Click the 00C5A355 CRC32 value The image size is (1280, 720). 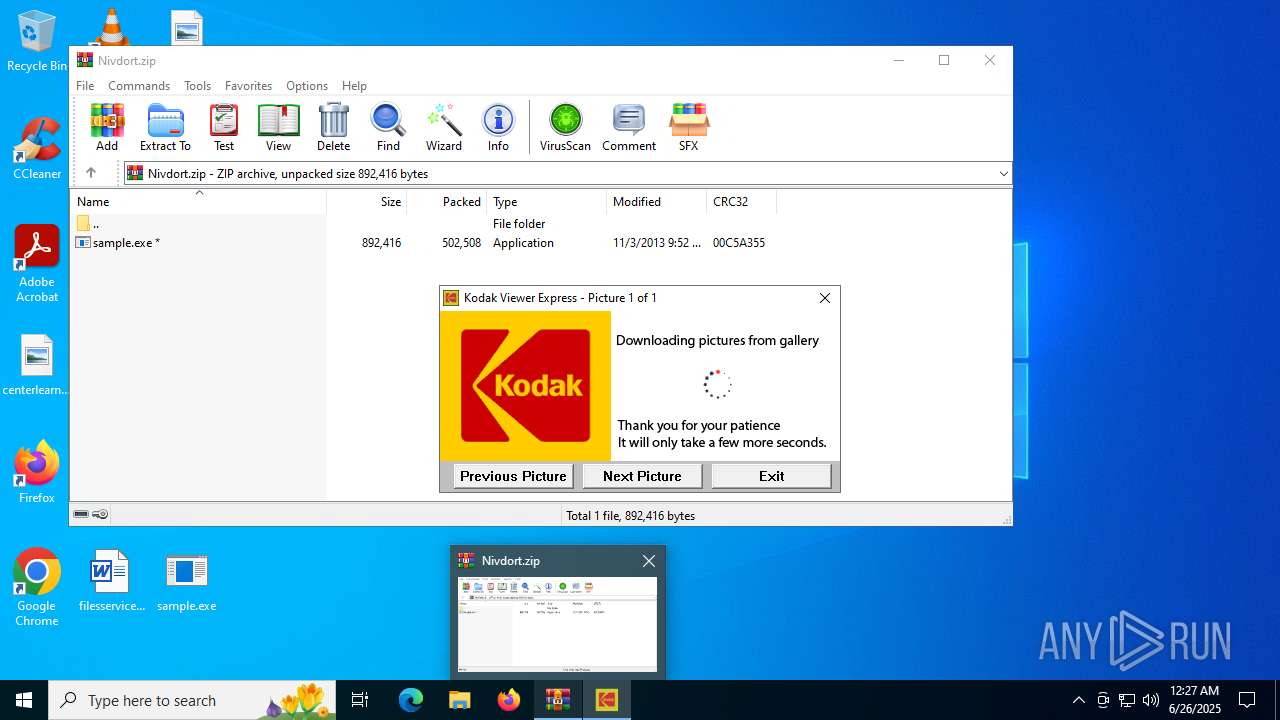(x=739, y=243)
